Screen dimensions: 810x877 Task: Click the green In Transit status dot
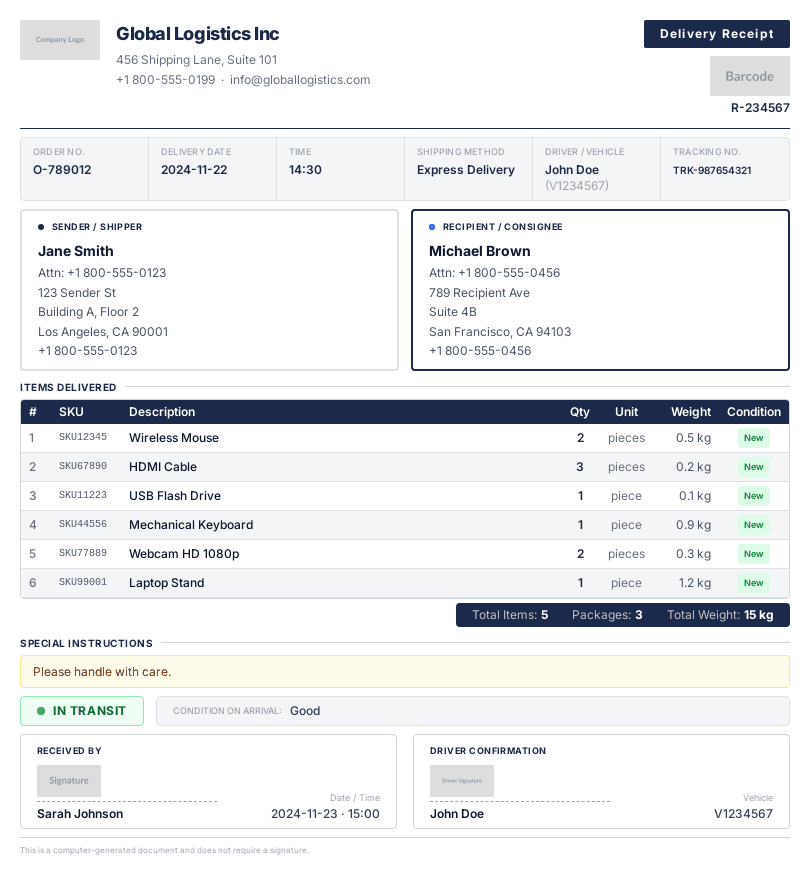41,711
